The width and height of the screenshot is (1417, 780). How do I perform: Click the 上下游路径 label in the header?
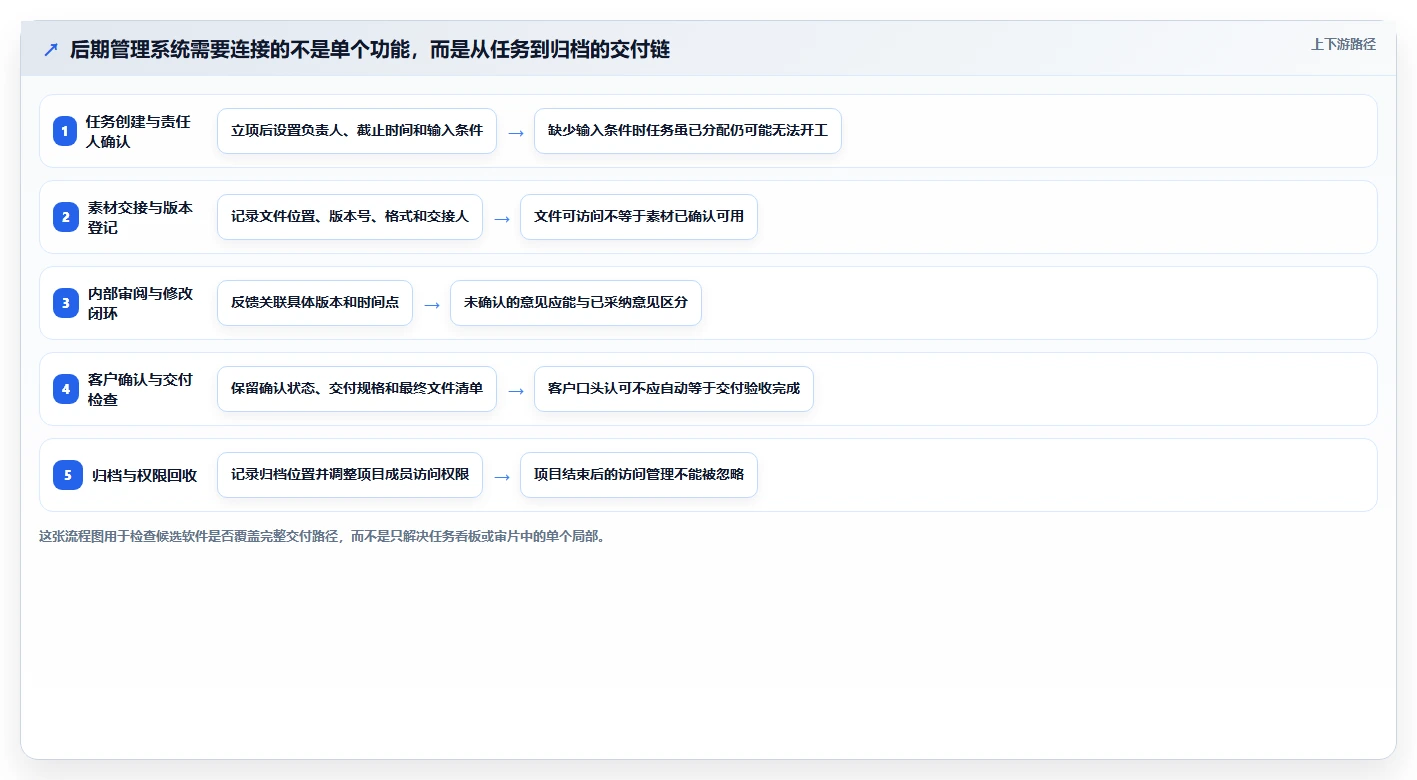pyautogui.click(x=1343, y=44)
